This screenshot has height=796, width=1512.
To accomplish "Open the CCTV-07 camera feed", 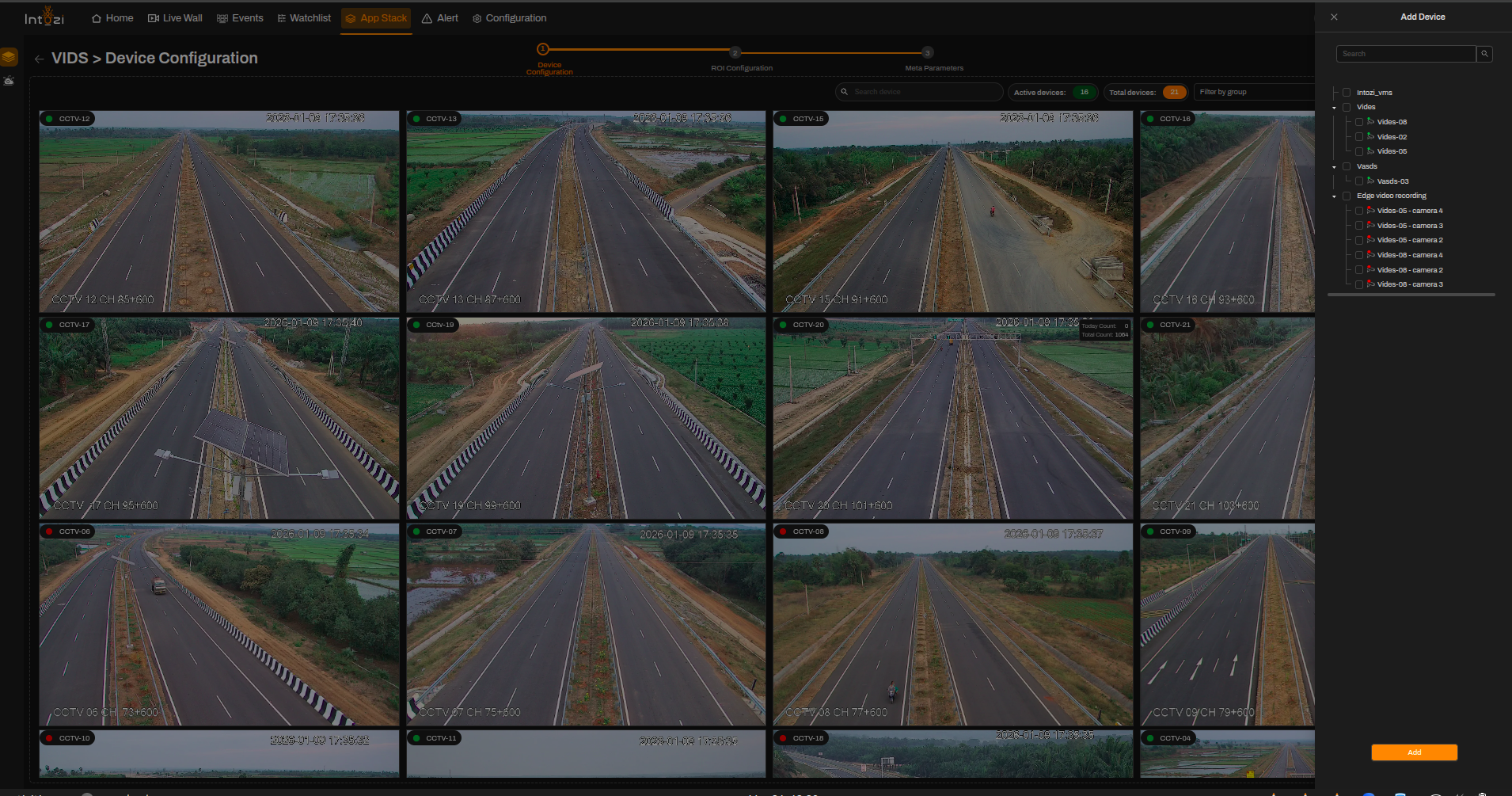I will click(x=586, y=625).
